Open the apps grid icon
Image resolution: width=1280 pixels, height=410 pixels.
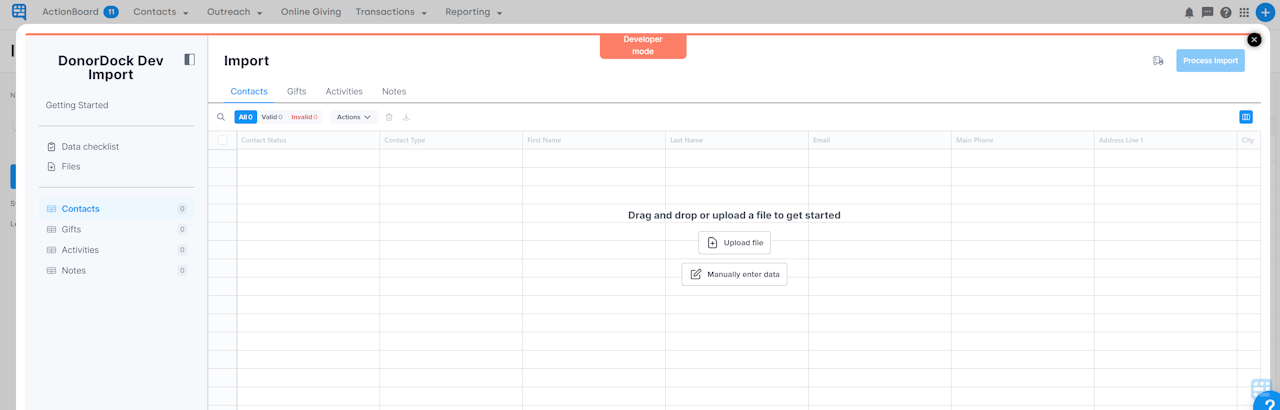point(1244,13)
